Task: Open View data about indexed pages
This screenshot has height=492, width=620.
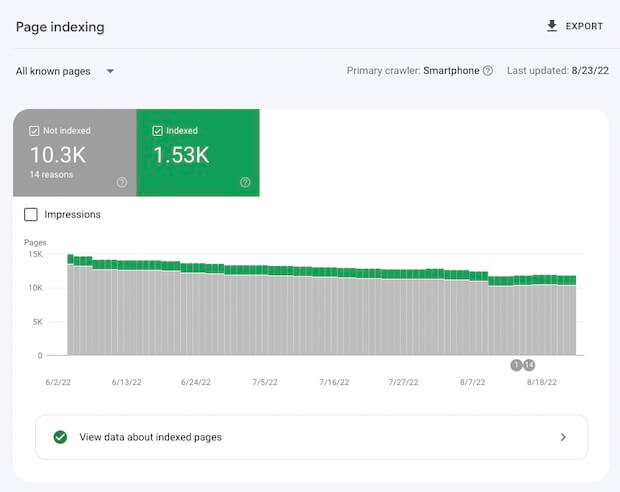Action: (150, 437)
